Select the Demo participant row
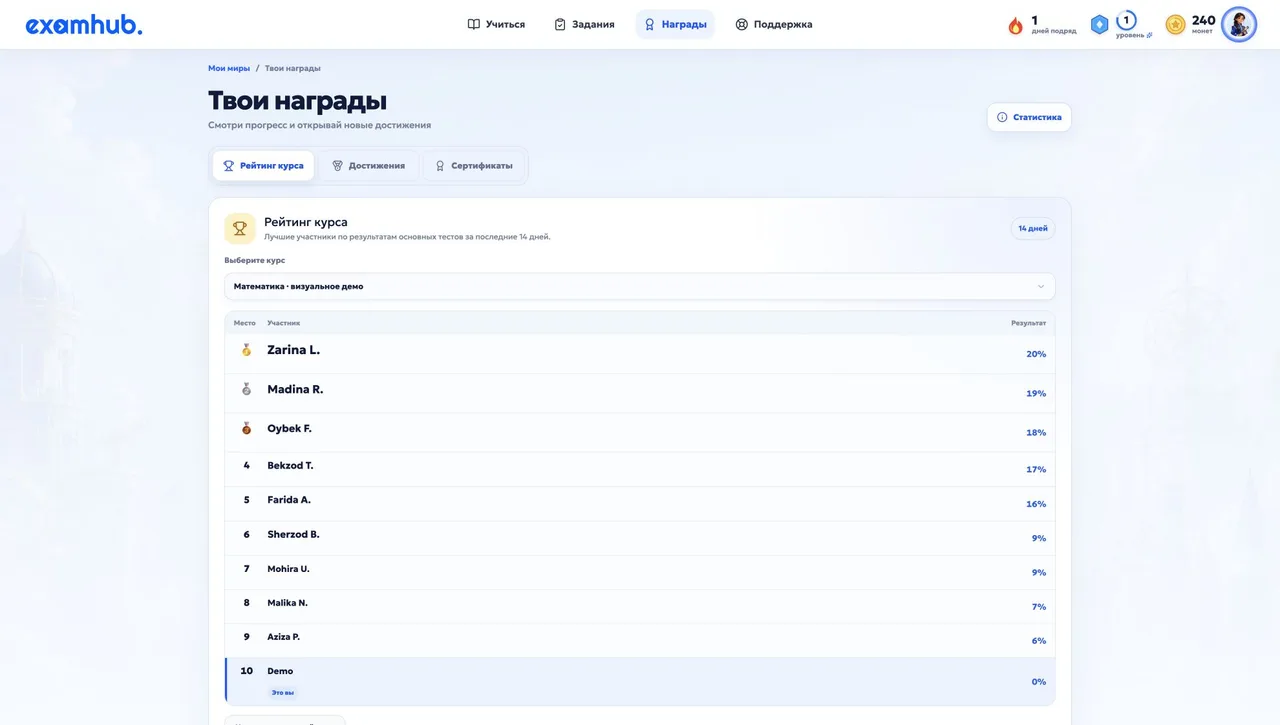The height and width of the screenshot is (725, 1280). click(640, 681)
